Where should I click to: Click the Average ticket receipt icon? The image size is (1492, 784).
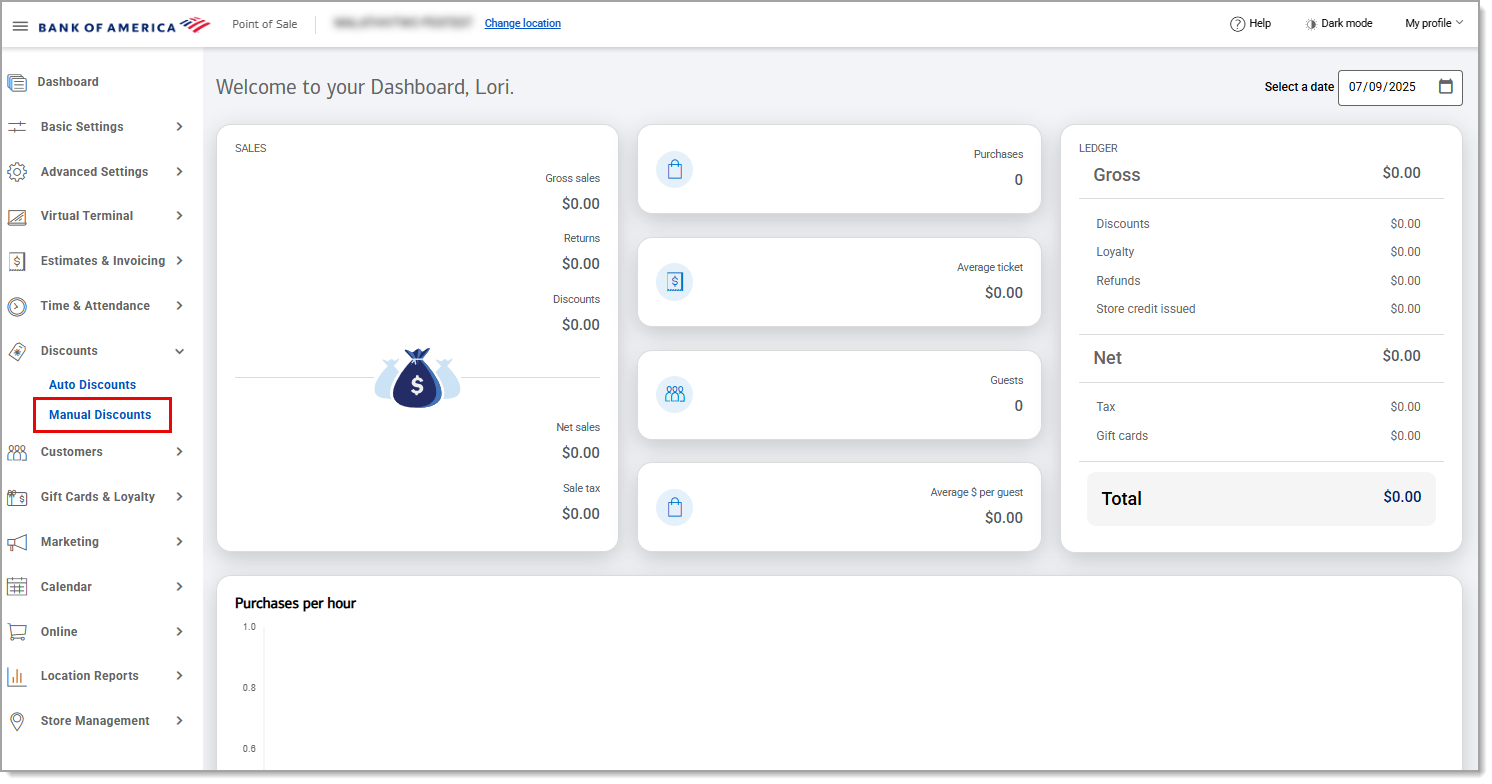pyautogui.click(x=674, y=282)
